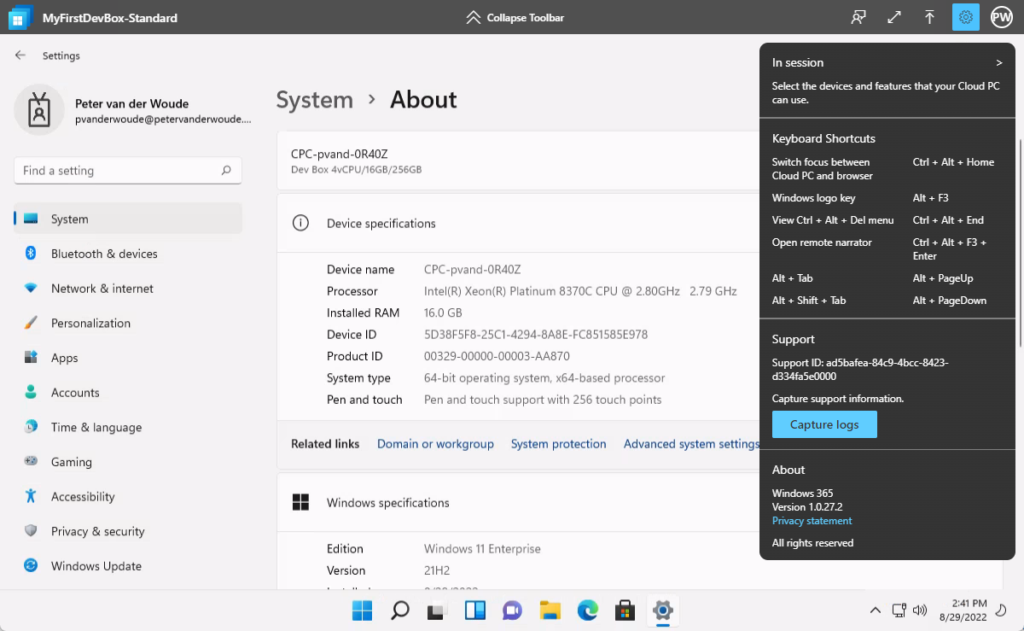Expand the In session section chevron
The width and height of the screenshot is (1024, 631).
(998, 63)
